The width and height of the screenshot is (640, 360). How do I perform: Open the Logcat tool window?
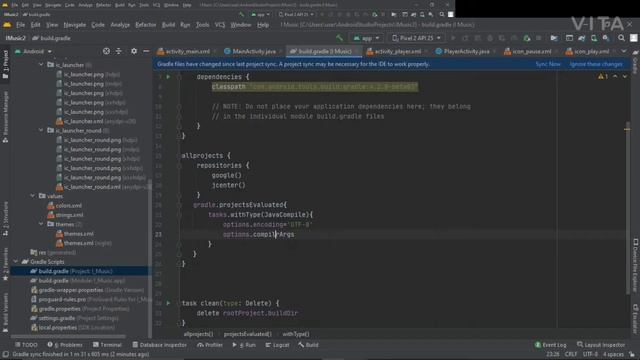point(277,345)
